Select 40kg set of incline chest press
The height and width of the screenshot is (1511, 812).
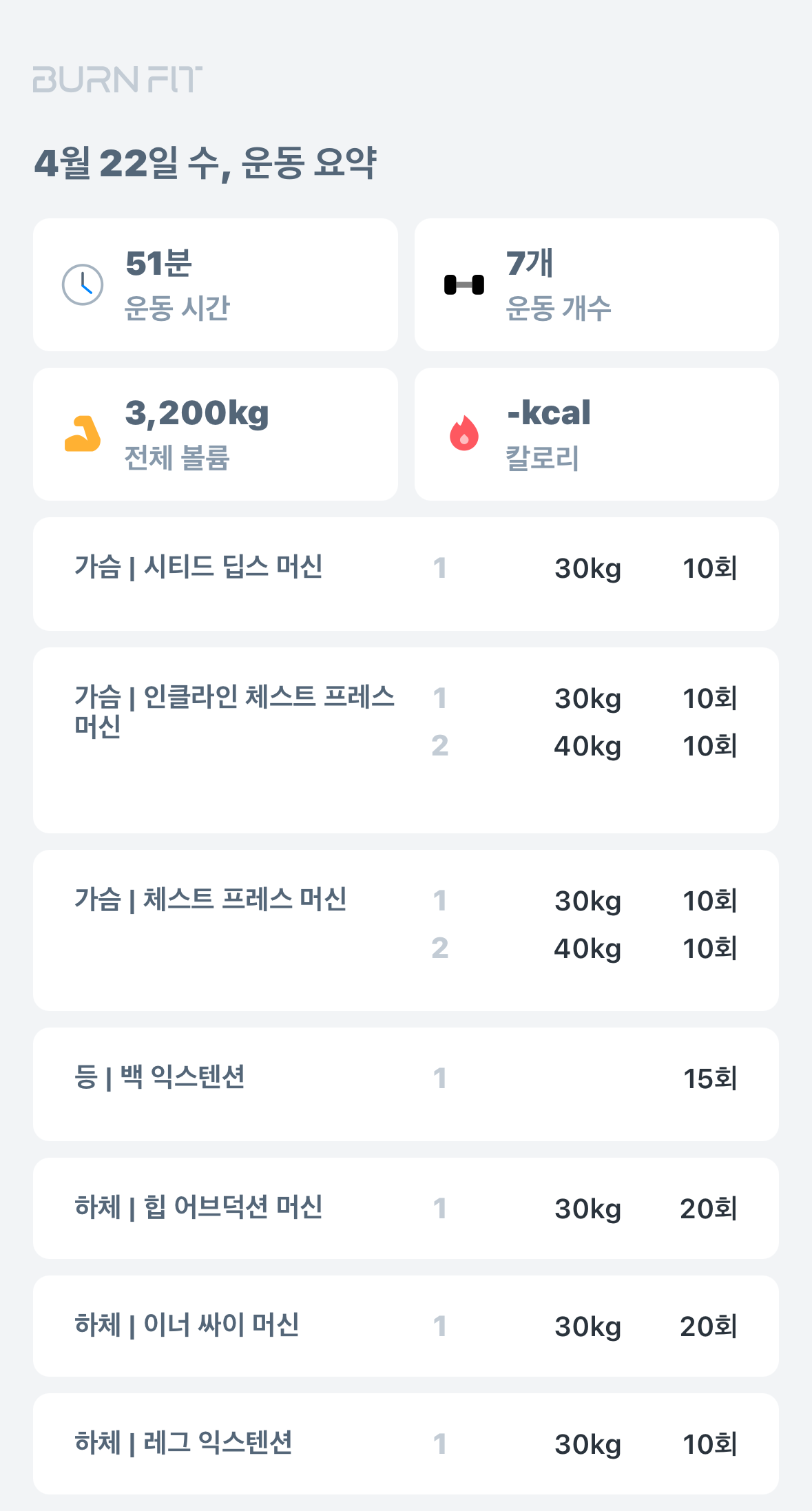[587, 746]
